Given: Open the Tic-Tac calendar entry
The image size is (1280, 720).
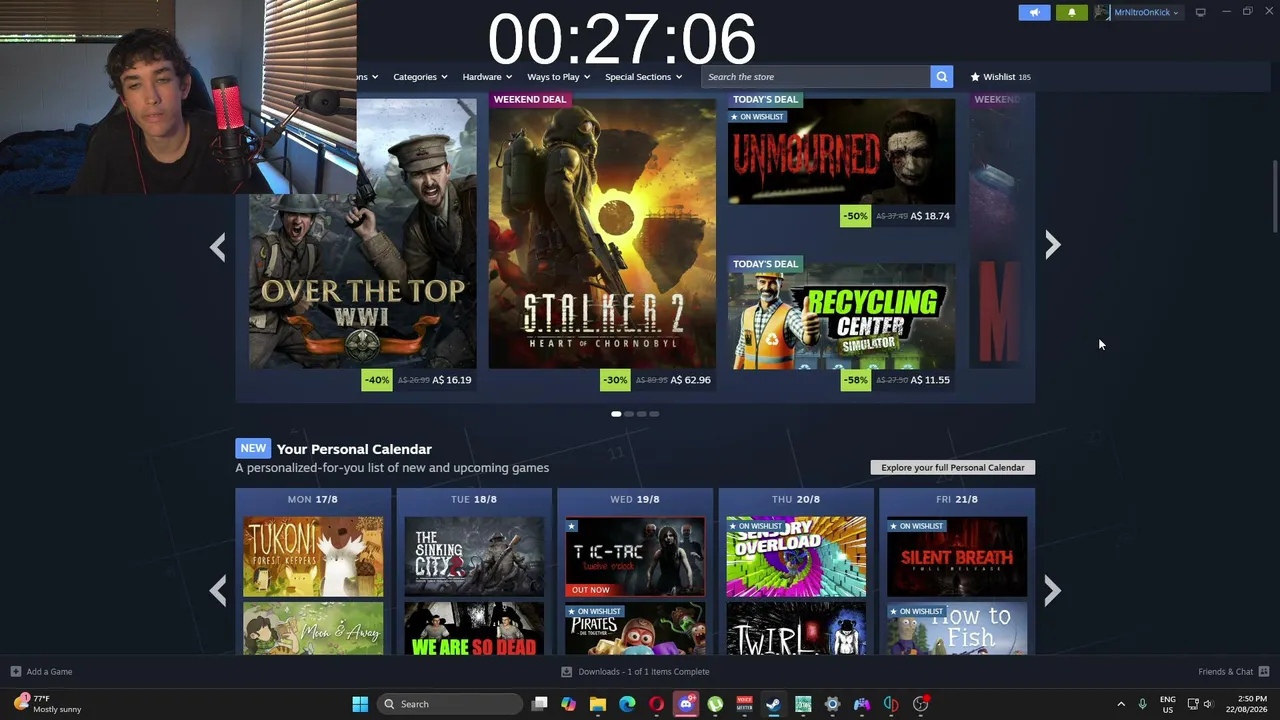Looking at the screenshot, I should [635, 556].
